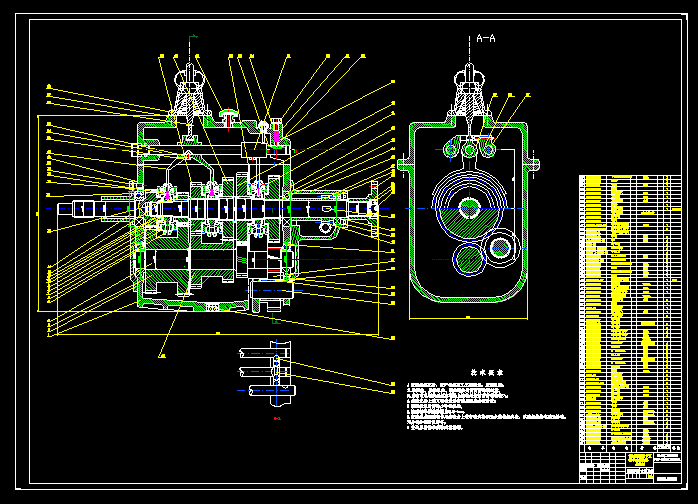The image size is (698, 504).
Task: Click the yellow title text in title block
Action: pyautogui.click(x=639, y=460)
